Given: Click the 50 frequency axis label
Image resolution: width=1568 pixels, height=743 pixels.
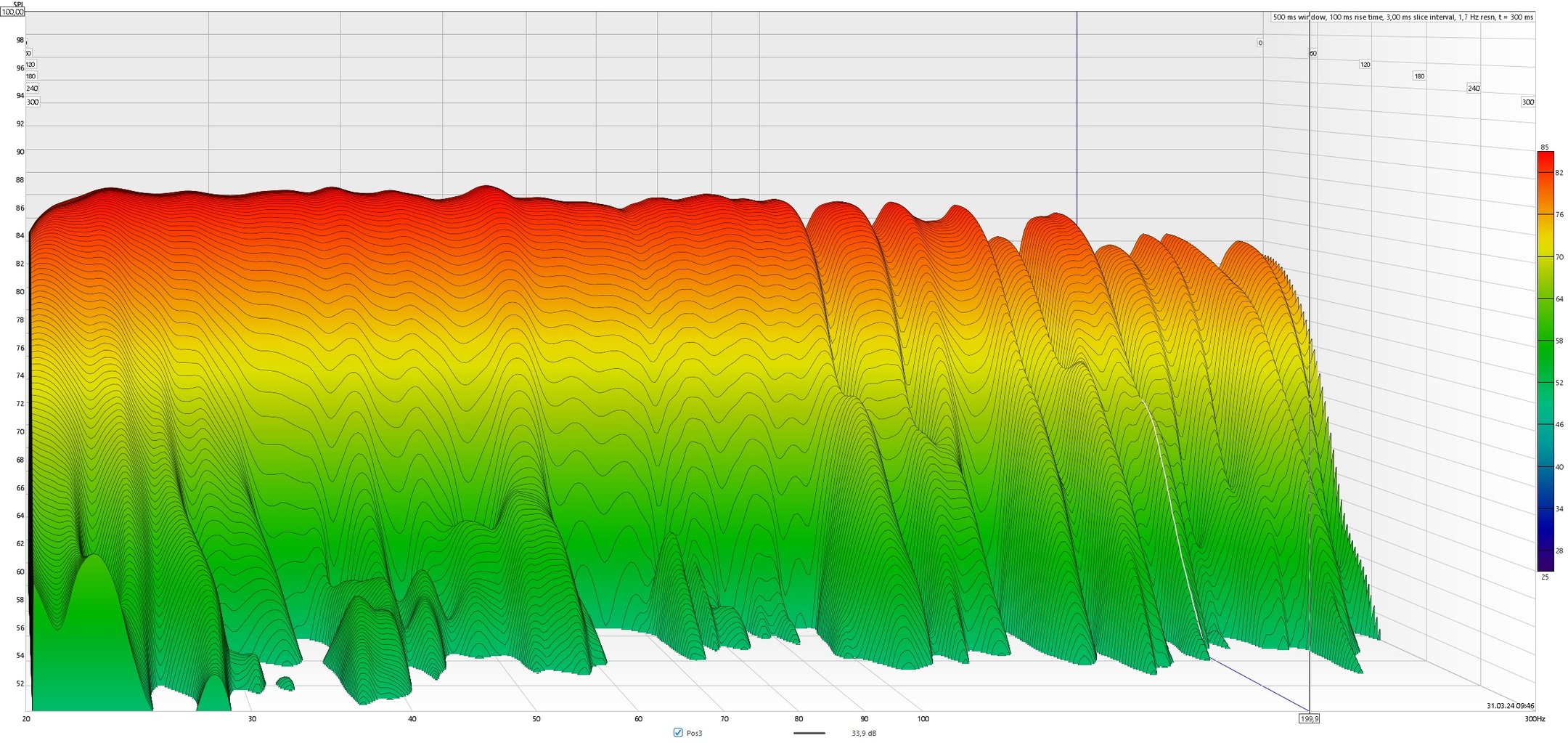Looking at the screenshot, I should (536, 719).
